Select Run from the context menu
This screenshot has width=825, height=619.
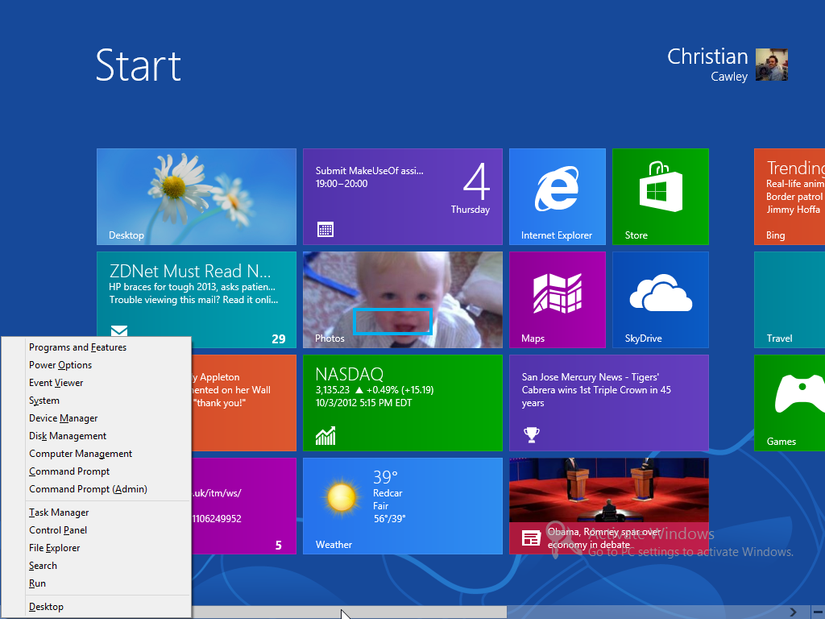[x=37, y=583]
